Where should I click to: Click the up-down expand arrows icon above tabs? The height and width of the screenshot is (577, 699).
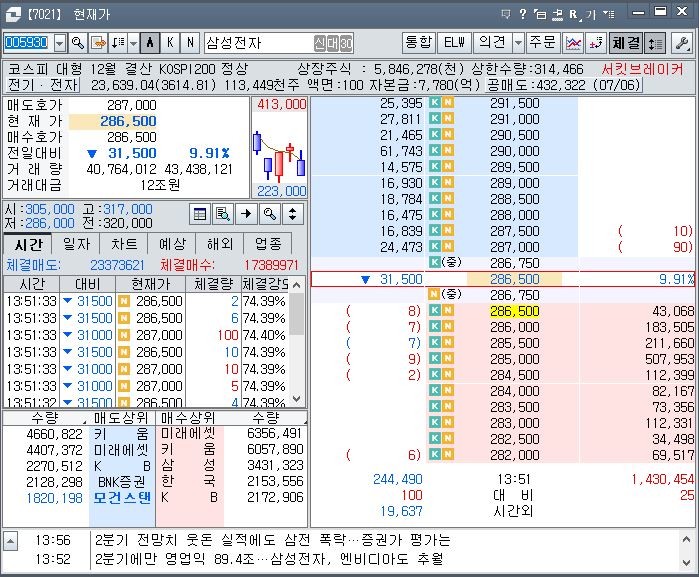[292, 214]
